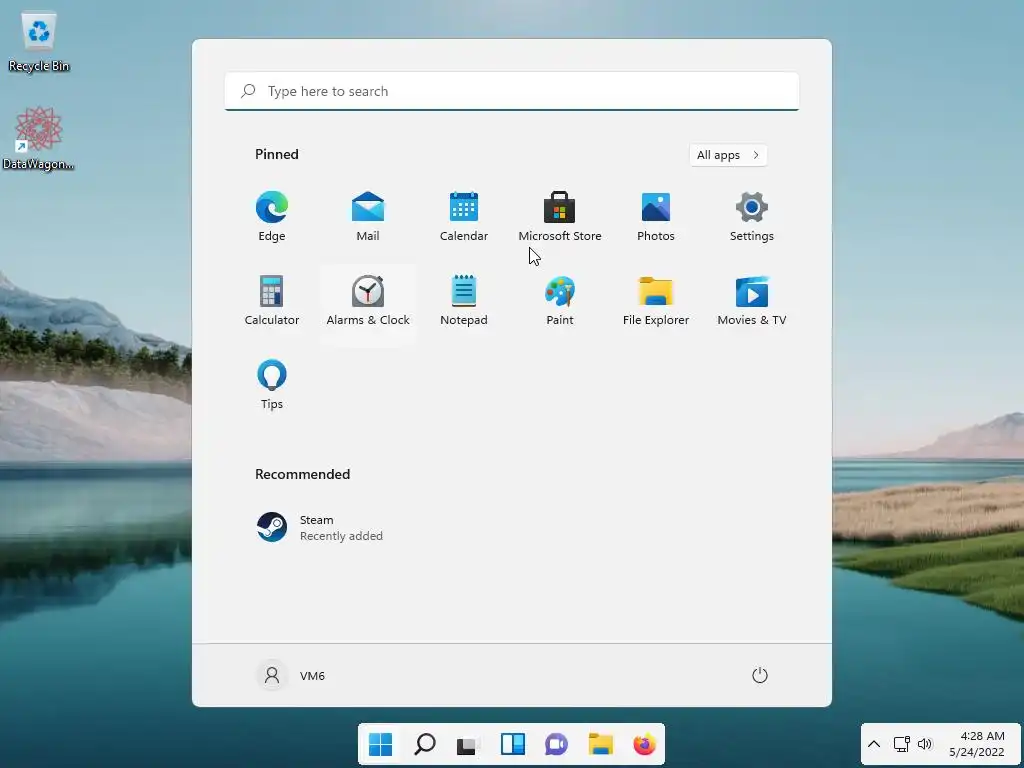The height and width of the screenshot is (768, 1024).
Task: Open the Edge browser pinned app
Action: (272, 217)
